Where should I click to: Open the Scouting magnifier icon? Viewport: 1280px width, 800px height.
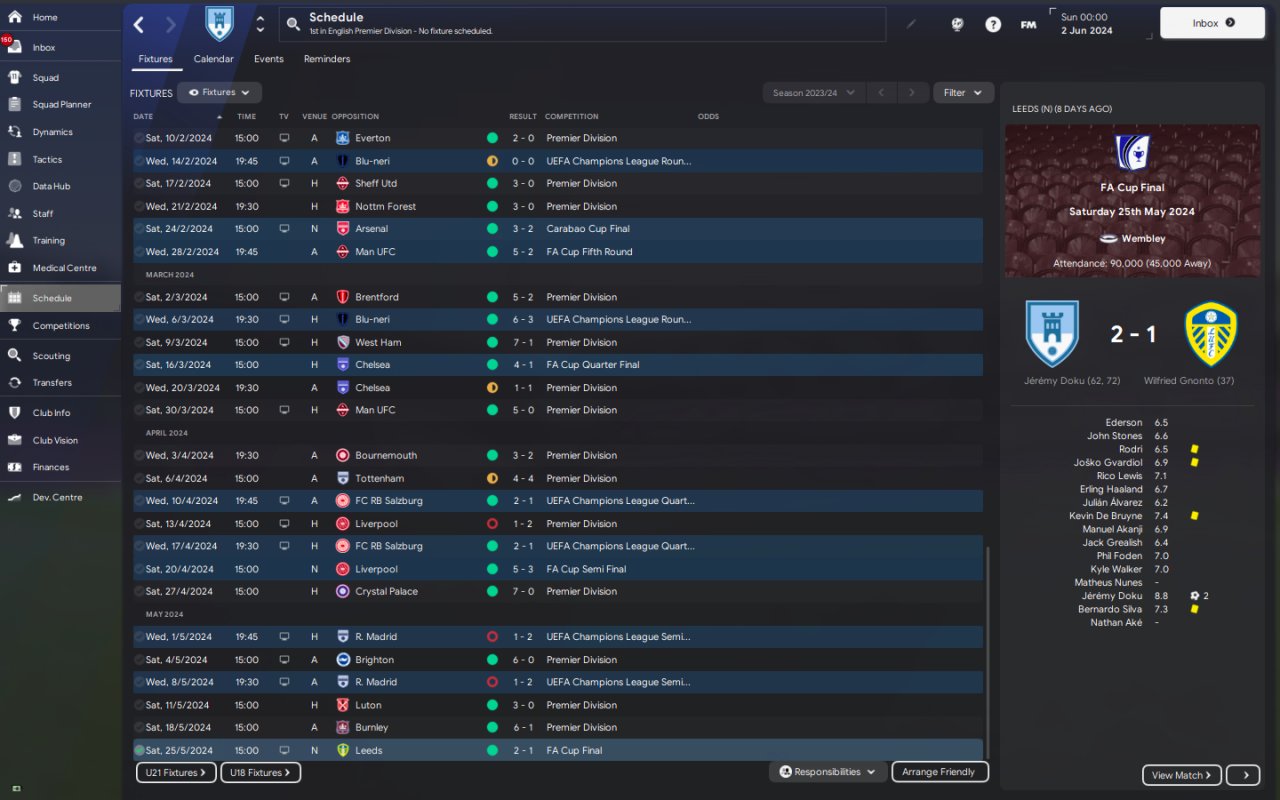click(x=14, y=355)
